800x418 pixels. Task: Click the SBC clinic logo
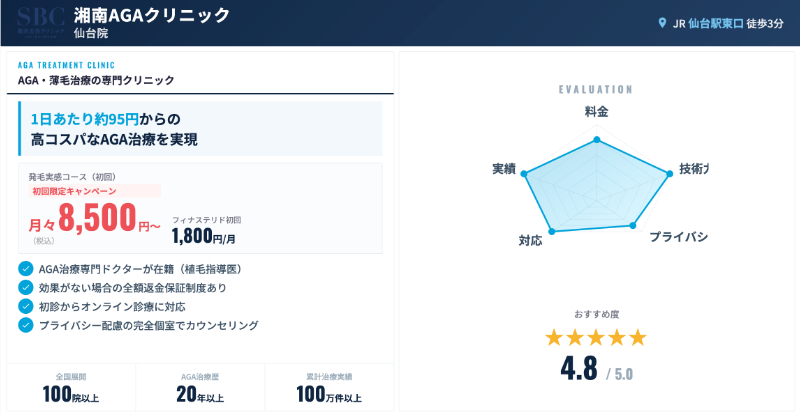point(41,20)
